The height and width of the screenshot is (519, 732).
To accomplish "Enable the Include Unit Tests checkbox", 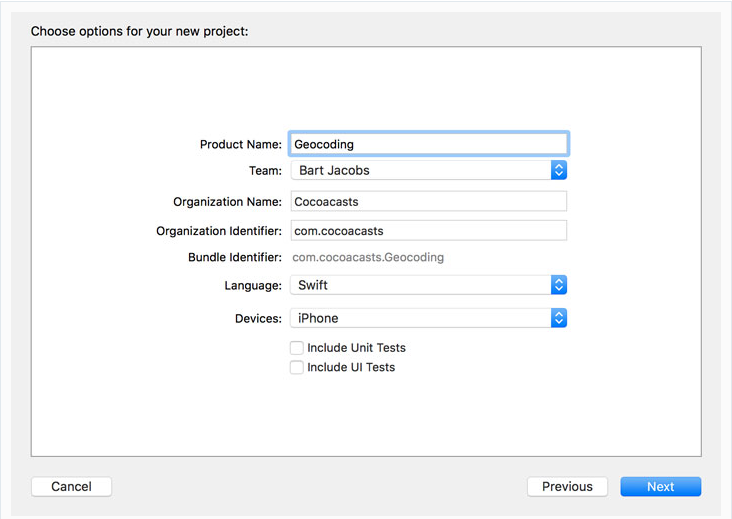I will pos(297,348).
